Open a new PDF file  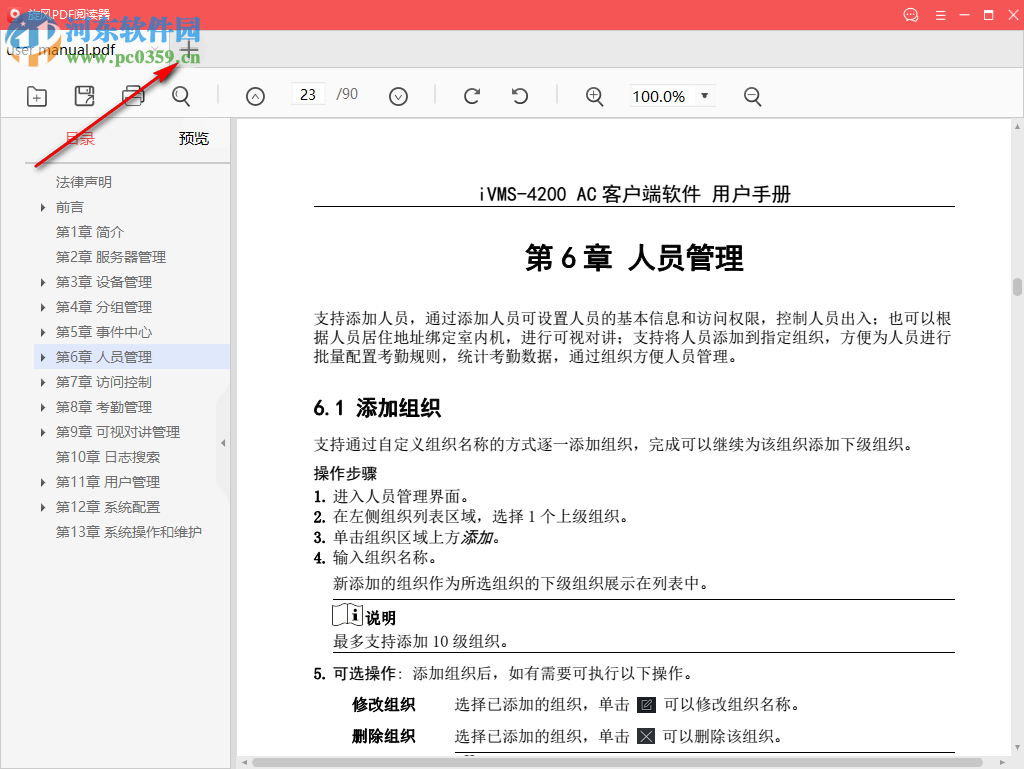point(36,96)
